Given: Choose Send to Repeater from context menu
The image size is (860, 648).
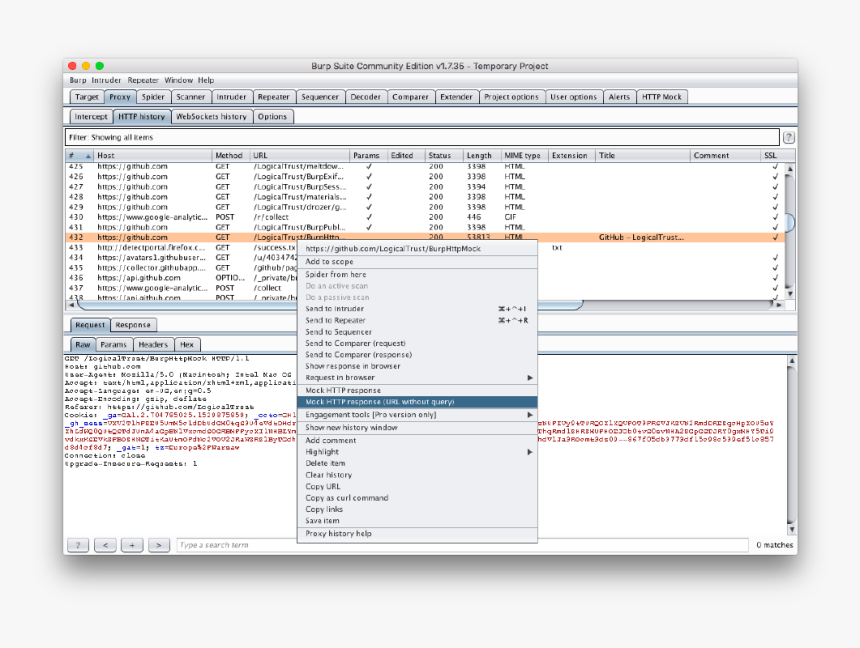Looking at the screenshot, I should click(335, 321).
